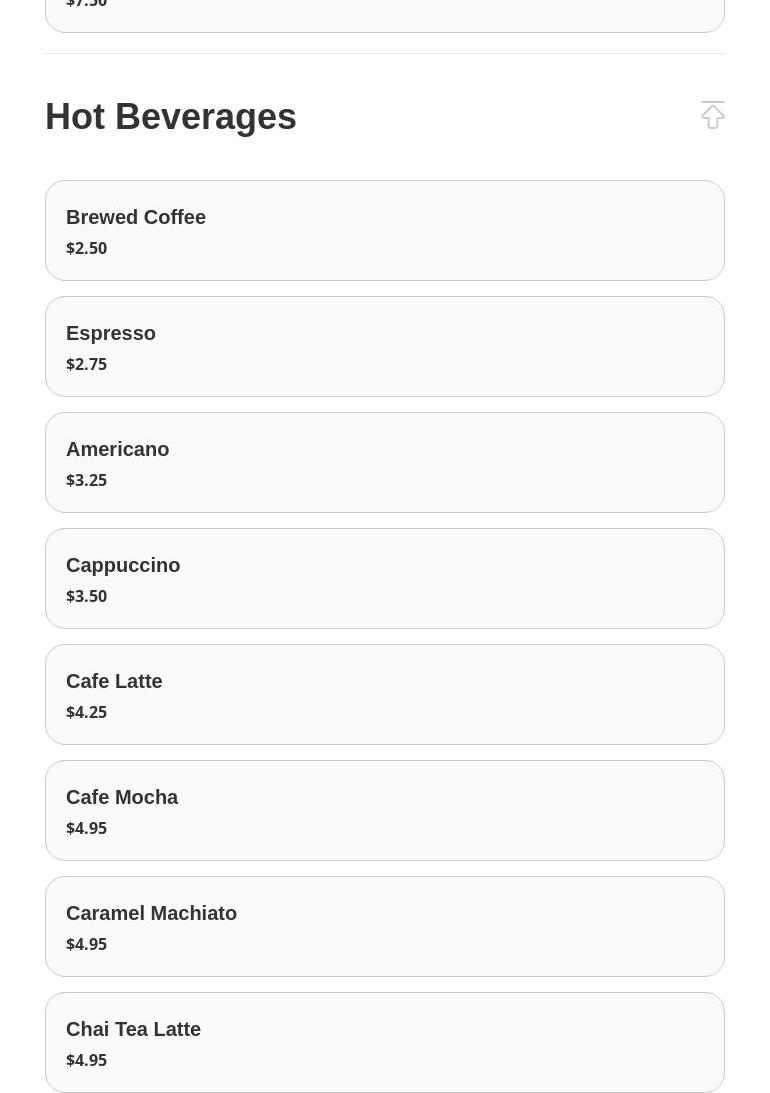Click the Chai Tea Latte $4.95 price
The height and width of the screenshot is (1093, 770).
pos(87,1060)
